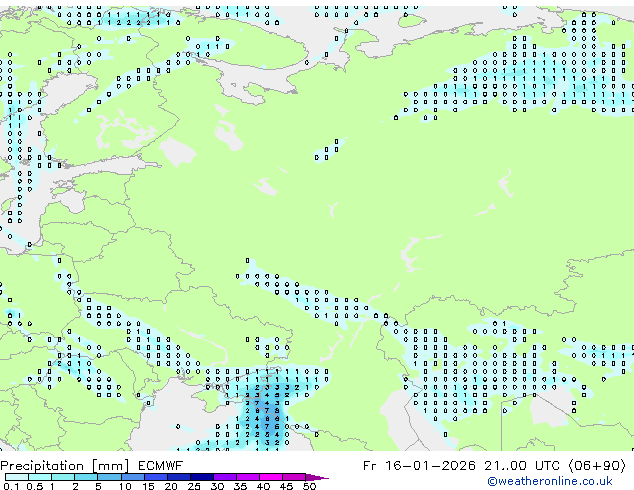This screenshot has width=634, height=490.
Task: Click the 0.1–0.5 mm legend color box
Action: coord(17,477)
